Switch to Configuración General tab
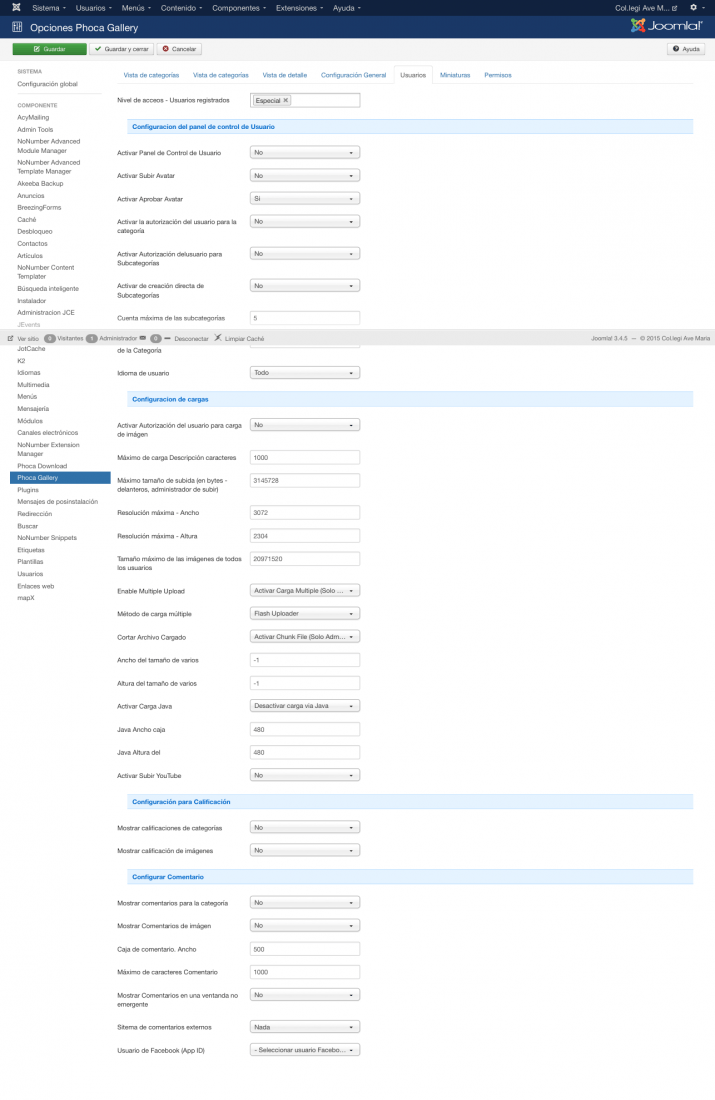Image resolution: width=715 pixels, height=1100 pixels. (x=354, y=75)
